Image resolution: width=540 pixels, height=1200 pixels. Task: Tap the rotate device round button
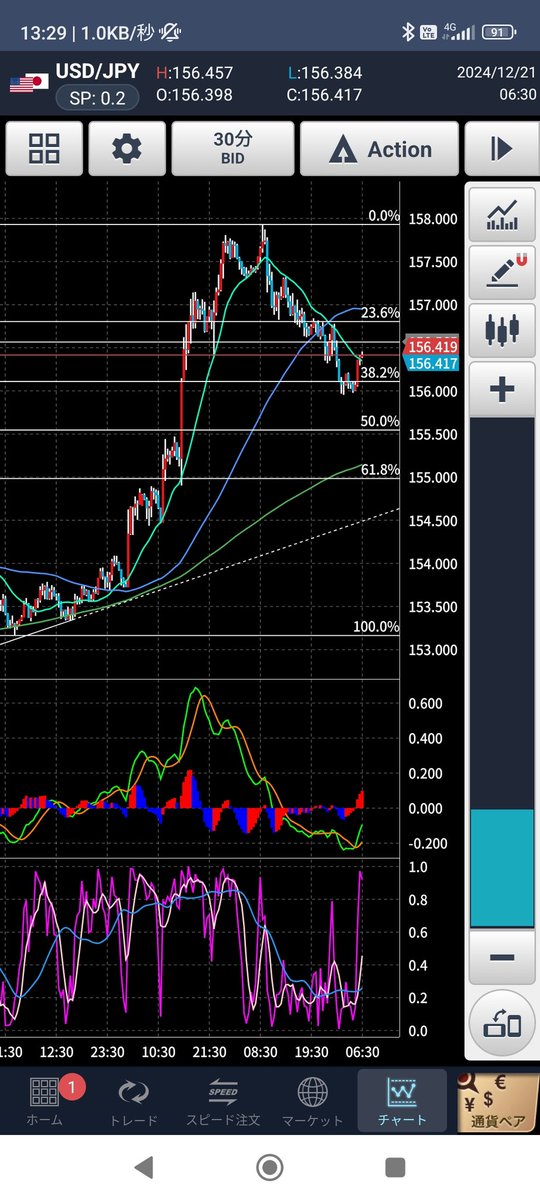[x=502, y=1024]
